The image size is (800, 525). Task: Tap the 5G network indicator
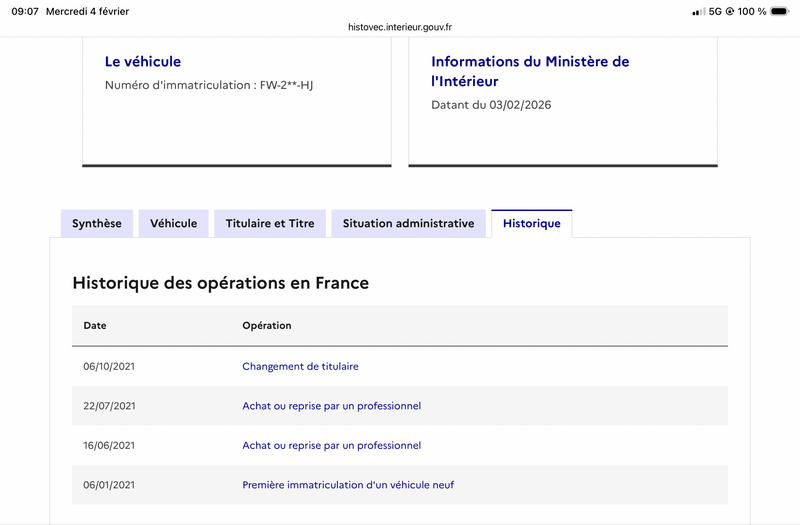tap(715, 12)
